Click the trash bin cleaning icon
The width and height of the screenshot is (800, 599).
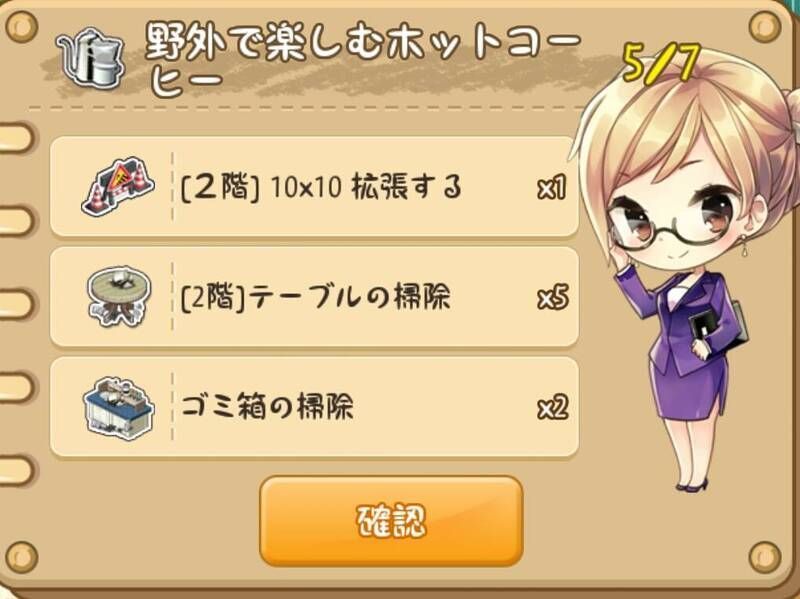tap(118, 407)
